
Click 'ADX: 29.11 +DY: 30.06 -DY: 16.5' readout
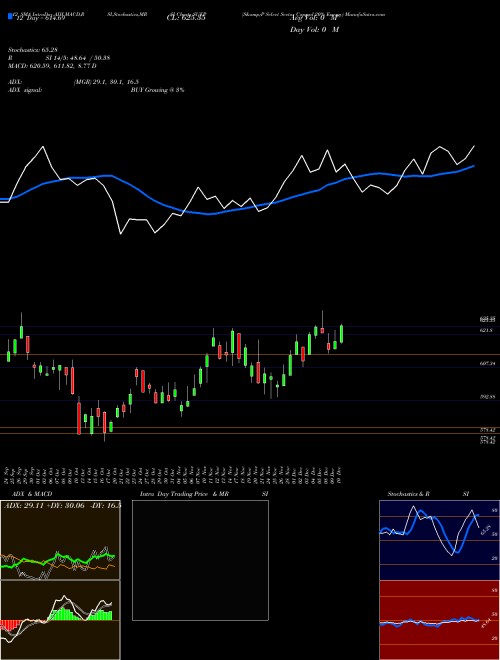coord(62,505)
